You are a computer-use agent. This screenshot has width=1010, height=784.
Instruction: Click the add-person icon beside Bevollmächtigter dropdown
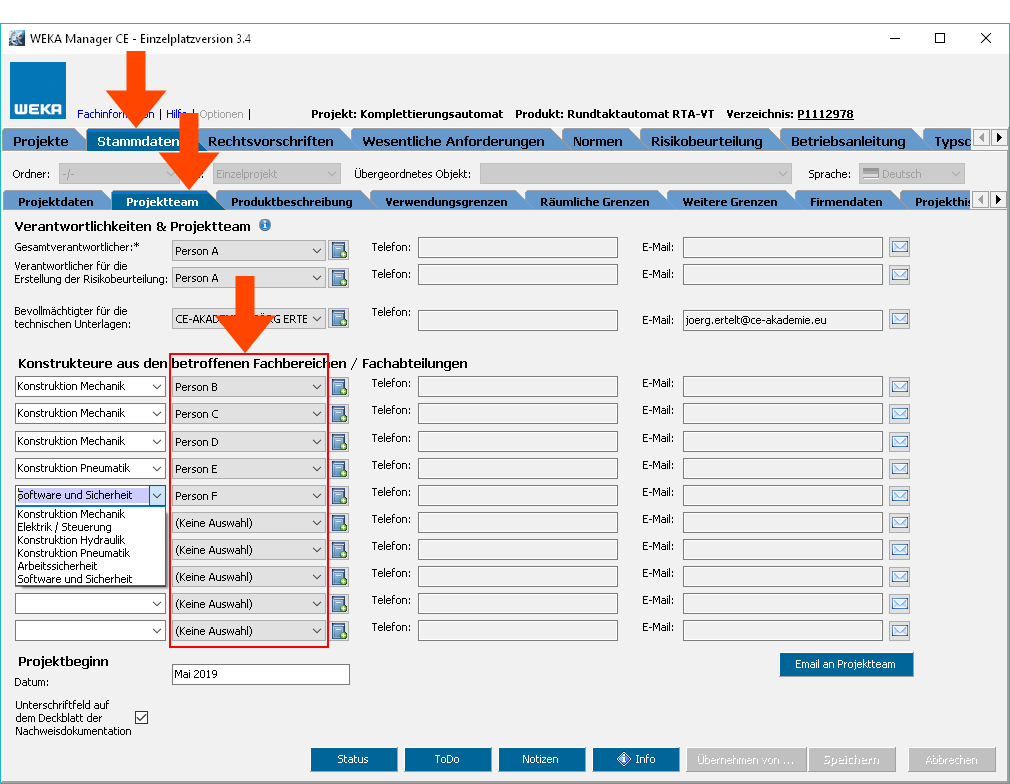coord(339,319)
